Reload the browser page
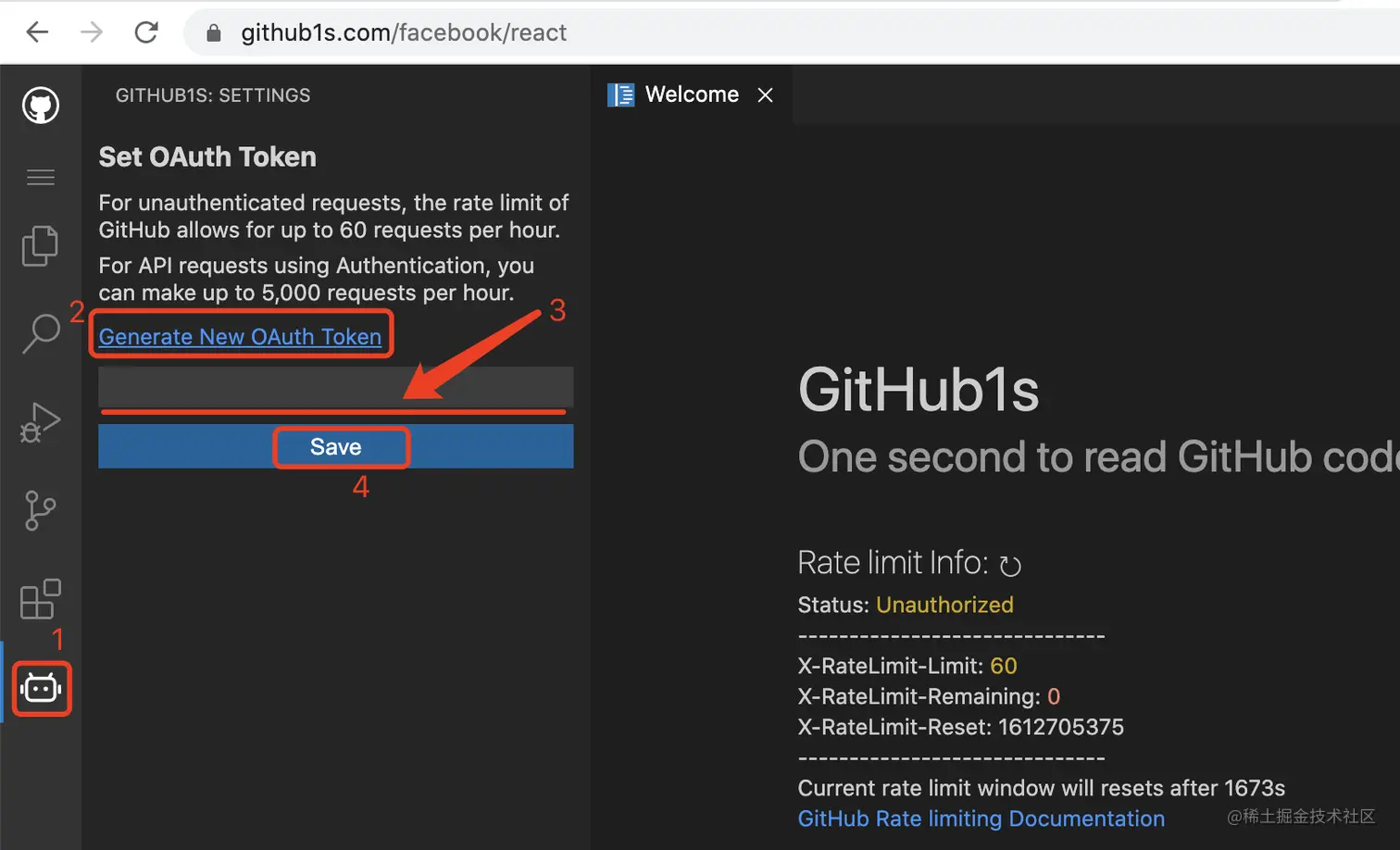1400x850 pixels. [x=146, y=32]
